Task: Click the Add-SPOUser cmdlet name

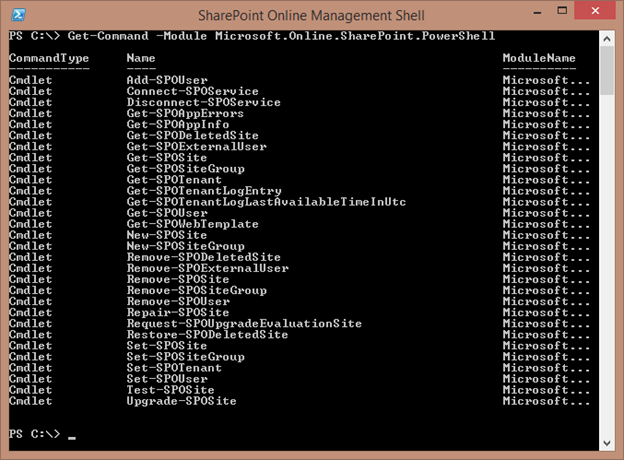Action: (x=167, y=80)
